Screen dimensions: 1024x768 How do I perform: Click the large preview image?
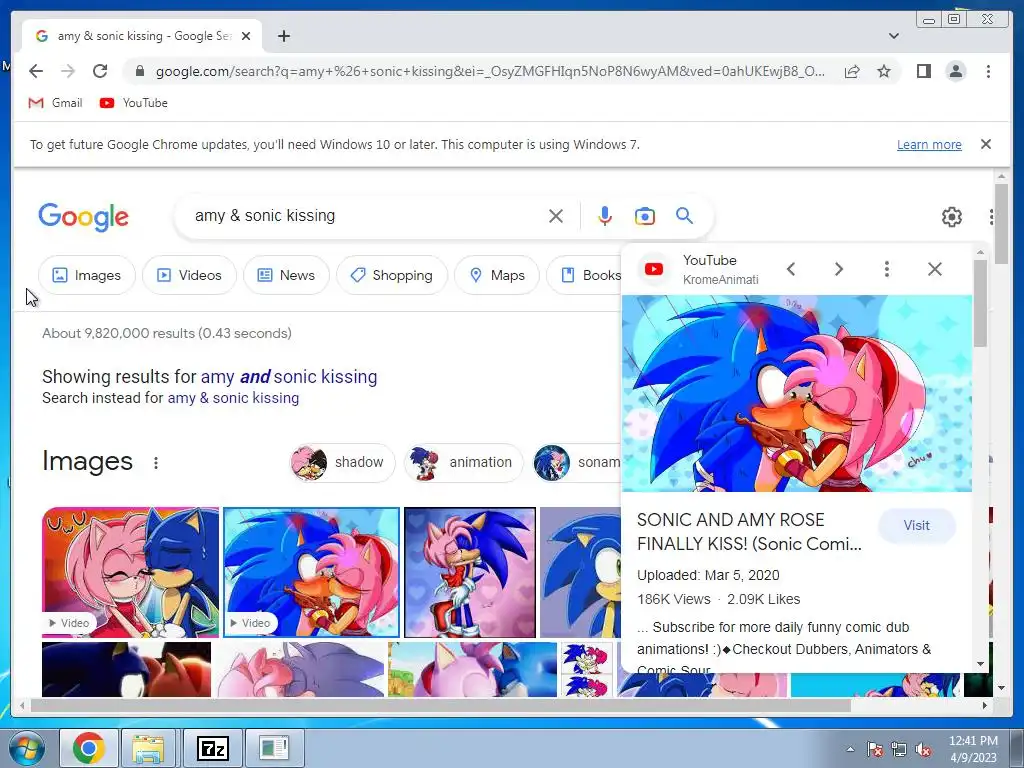(x=797, y=393)
